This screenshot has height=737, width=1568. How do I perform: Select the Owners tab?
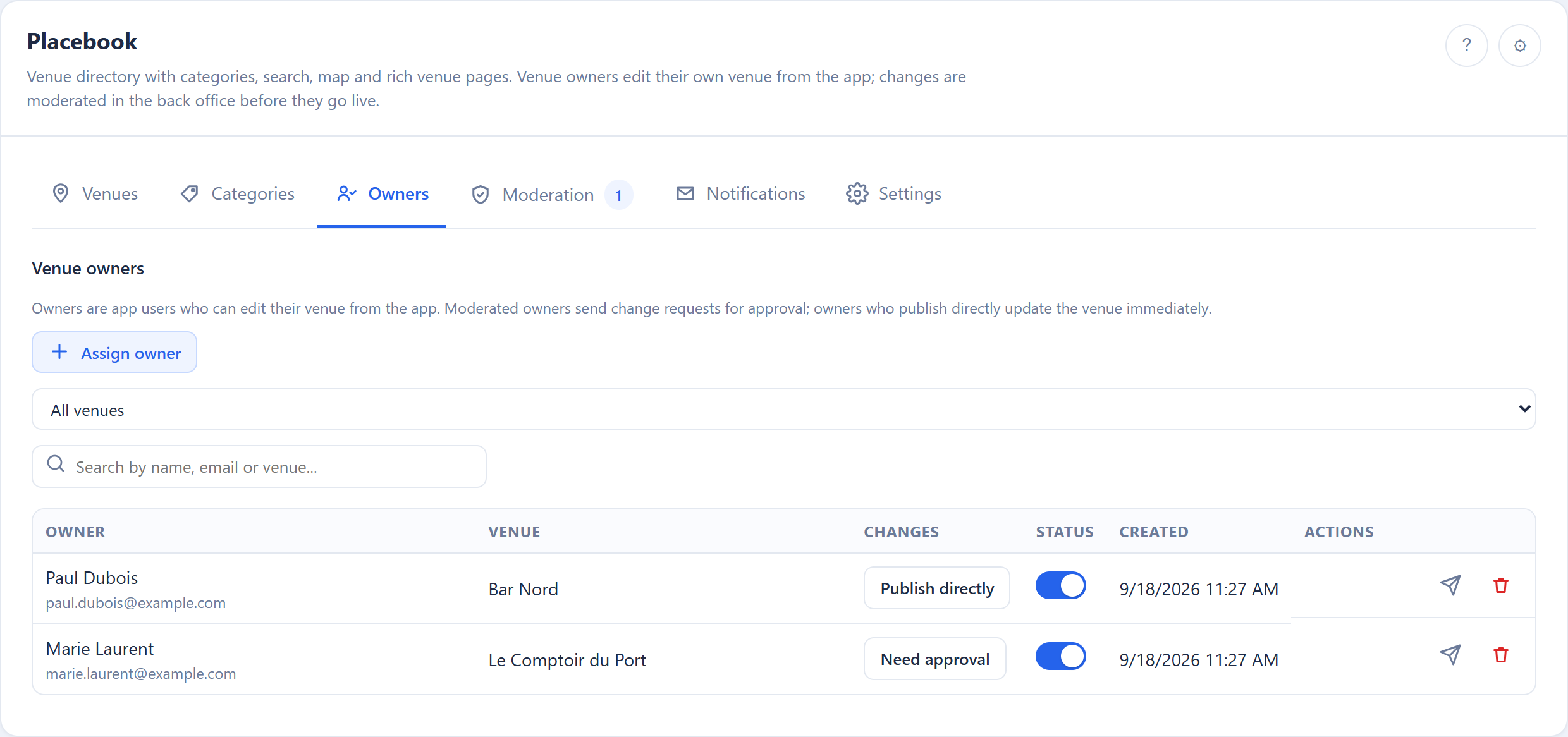coord(382,193)
